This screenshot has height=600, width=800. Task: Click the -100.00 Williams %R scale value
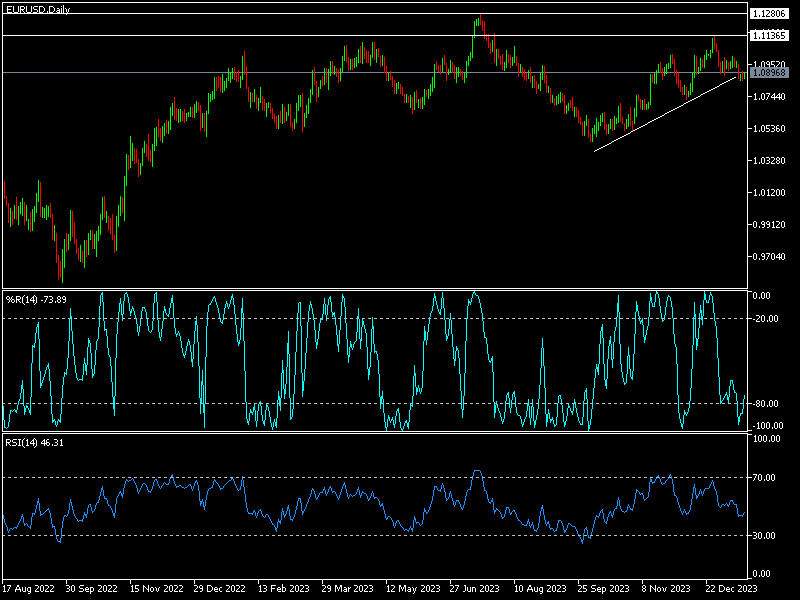pos(767,426)
